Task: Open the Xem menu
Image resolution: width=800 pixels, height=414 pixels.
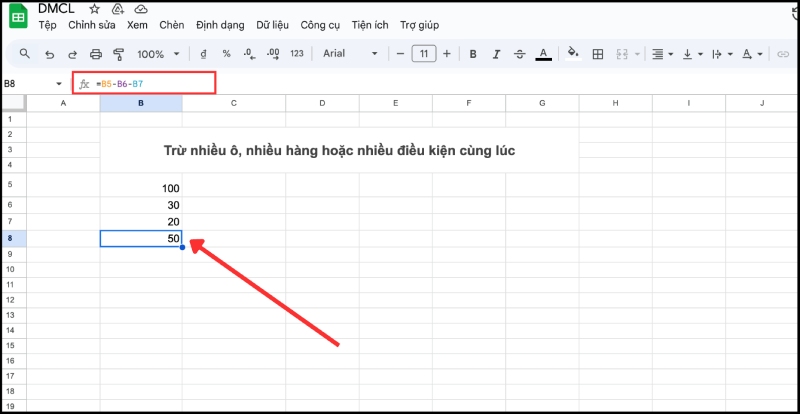Action: (x=137, y=25)
